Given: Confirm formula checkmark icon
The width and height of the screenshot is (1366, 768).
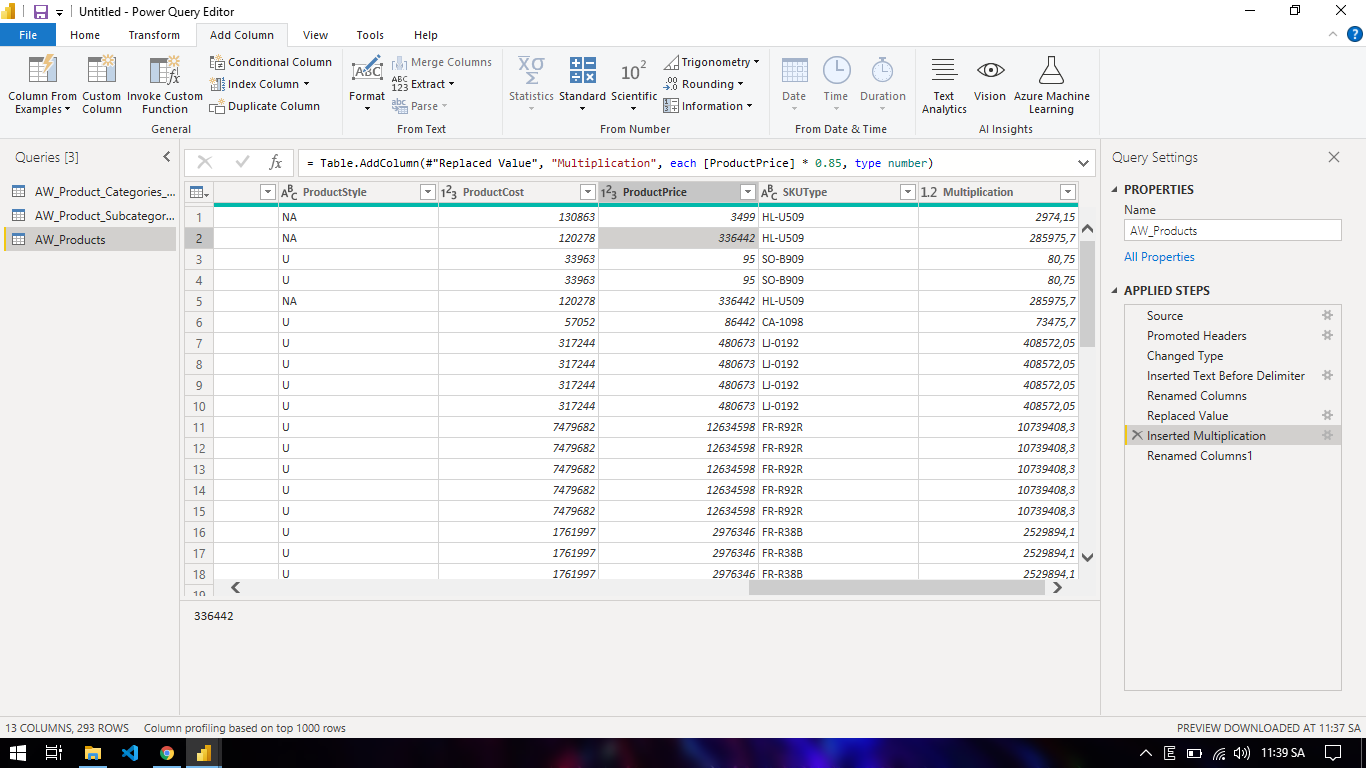Looking at the screenshot, I should pos(242,162).
